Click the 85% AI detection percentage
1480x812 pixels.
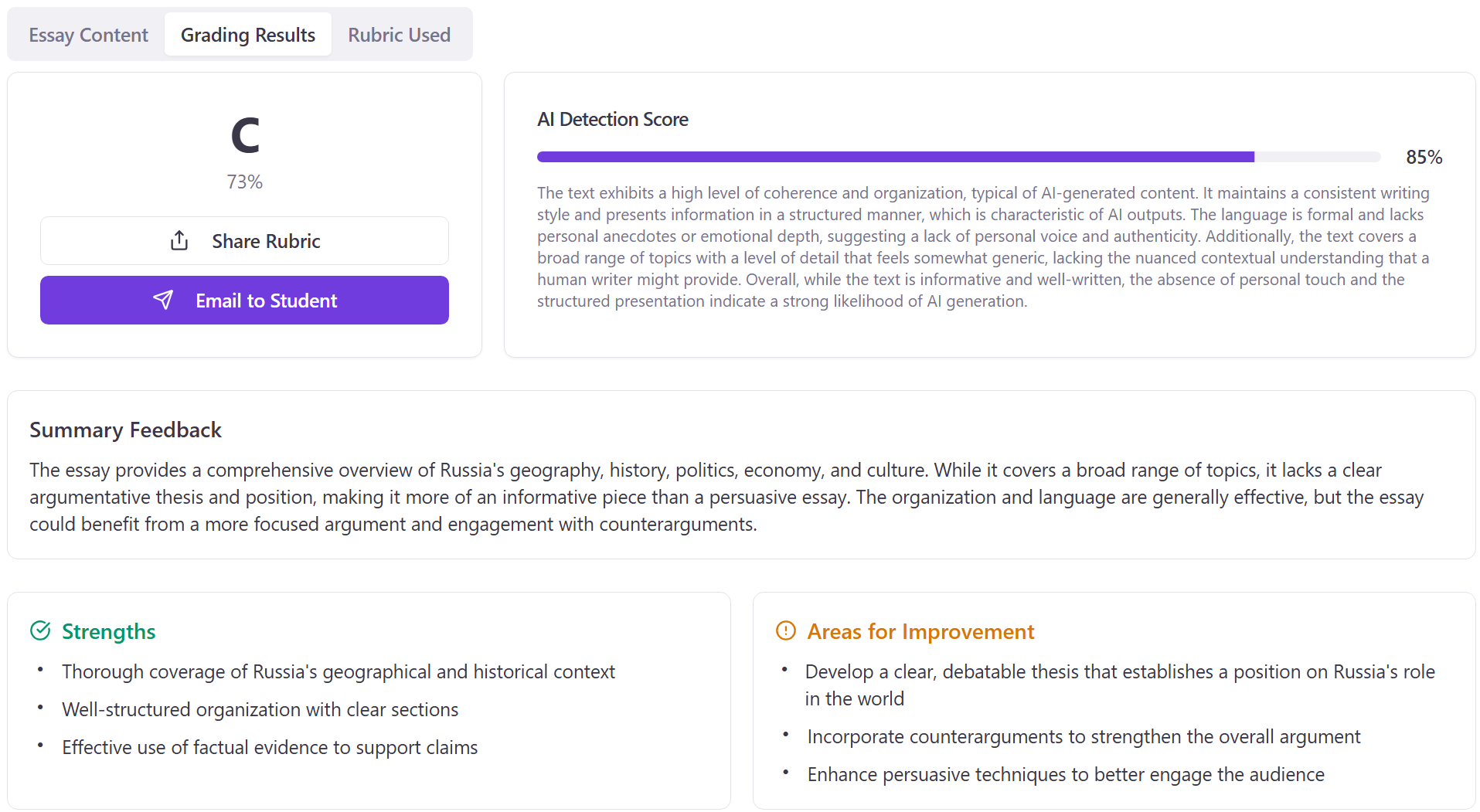tap(1424, 157)
